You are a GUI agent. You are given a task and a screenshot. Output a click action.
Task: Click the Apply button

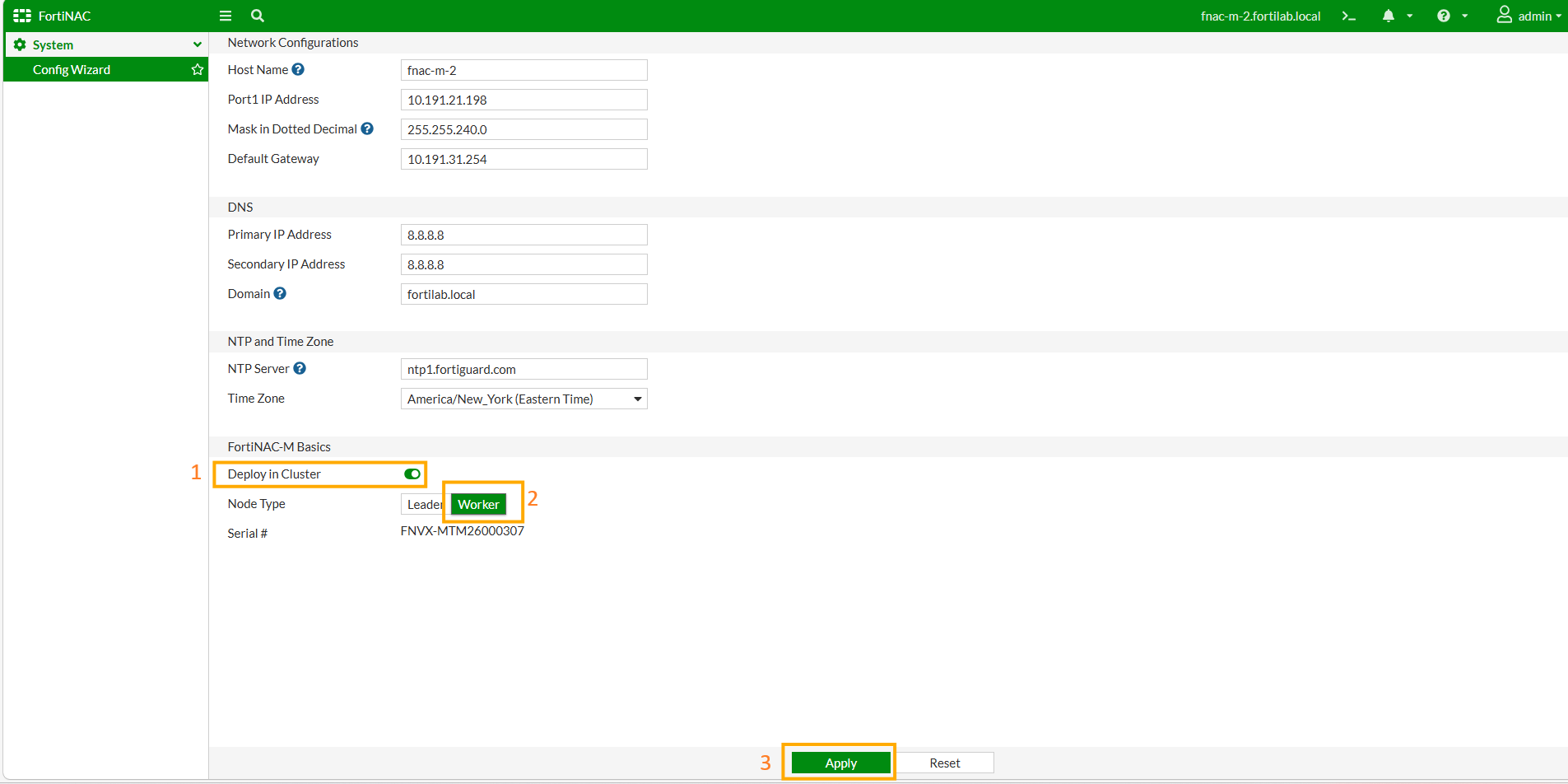840,763
